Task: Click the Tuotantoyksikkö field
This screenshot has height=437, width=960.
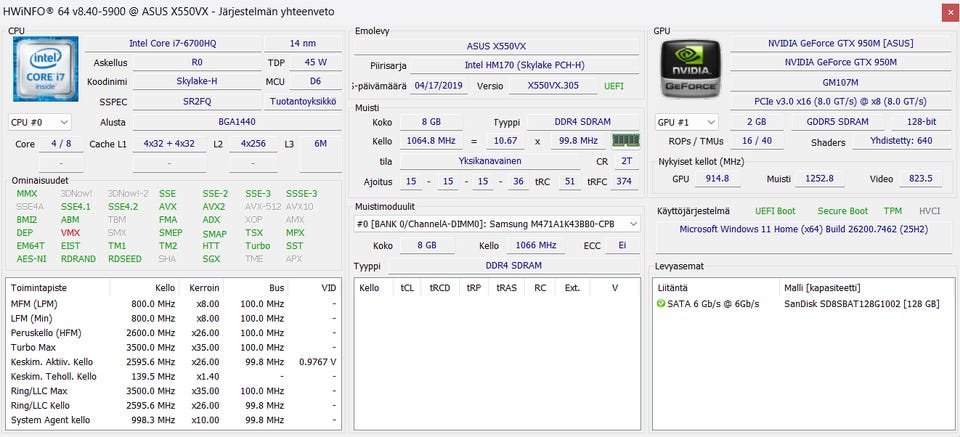Action: click(x=301, y=102)
